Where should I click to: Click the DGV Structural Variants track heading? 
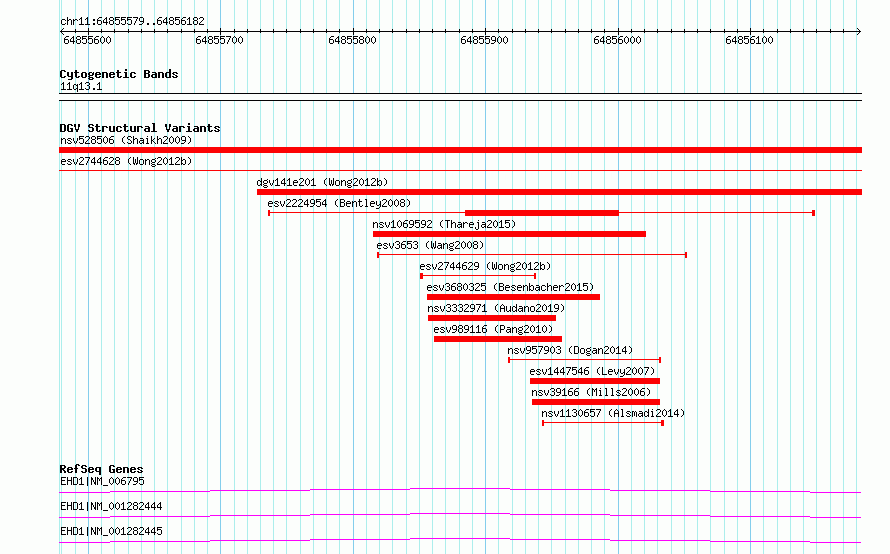140,128
